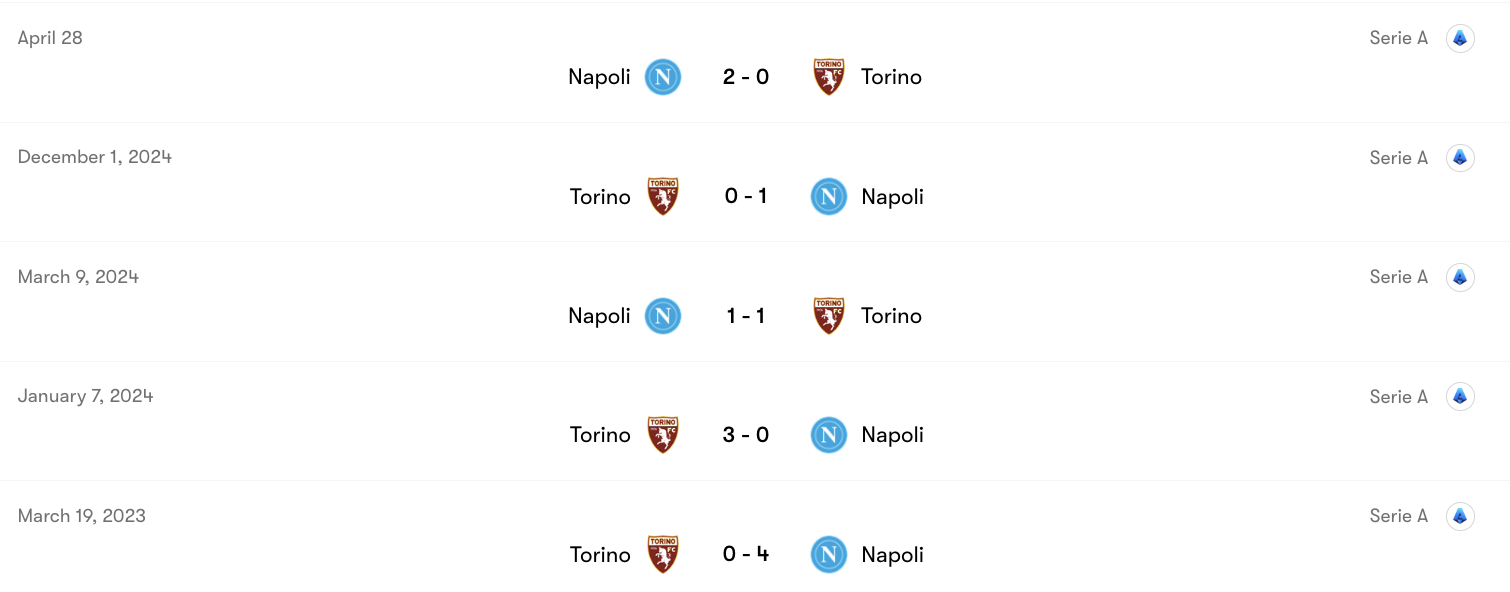Click Torino crest in January 7, 2024 match
Image resolution: width=1510 pixels, height=592 pixels.
coord(662,435)
